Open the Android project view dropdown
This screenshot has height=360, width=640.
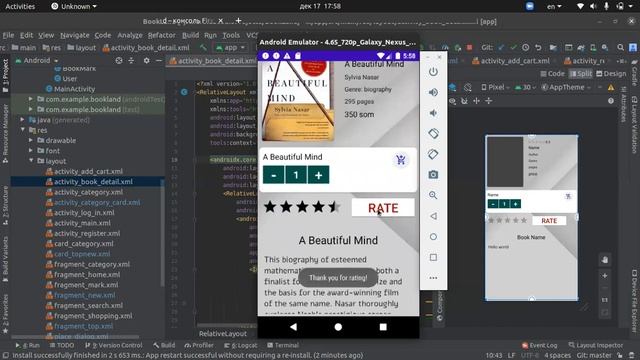pyautogui.click(x=37, y=60)
